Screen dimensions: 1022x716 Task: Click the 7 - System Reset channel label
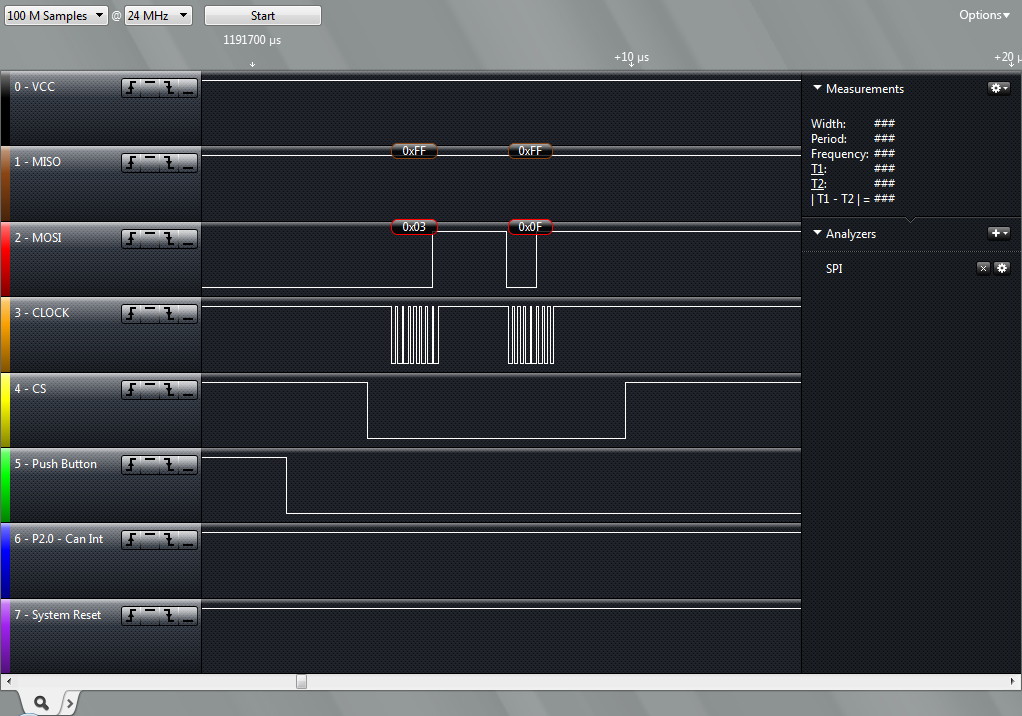coord(57,615)
